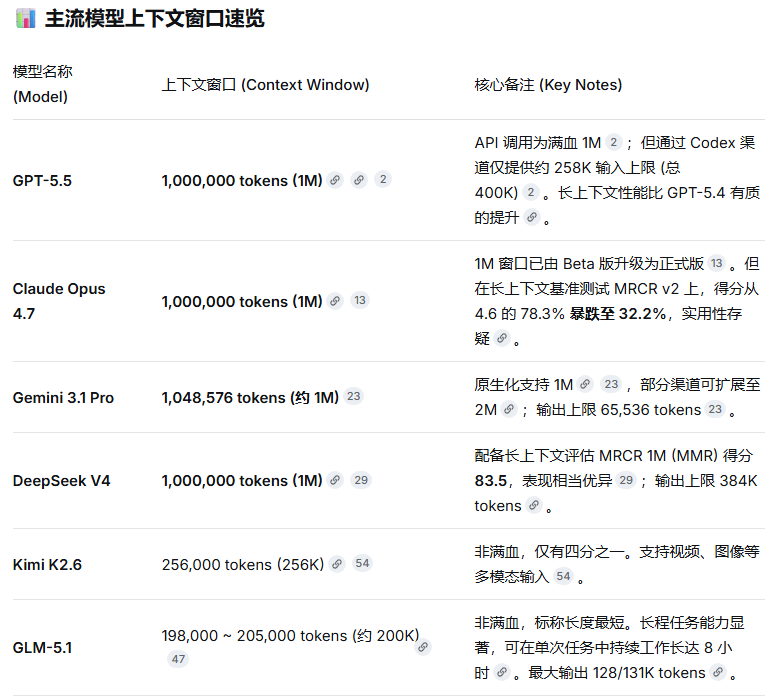The height and width of the screenshot is (696, 775).
Task: Click the bar chart icon beside the title
Action: click(26, 19)
